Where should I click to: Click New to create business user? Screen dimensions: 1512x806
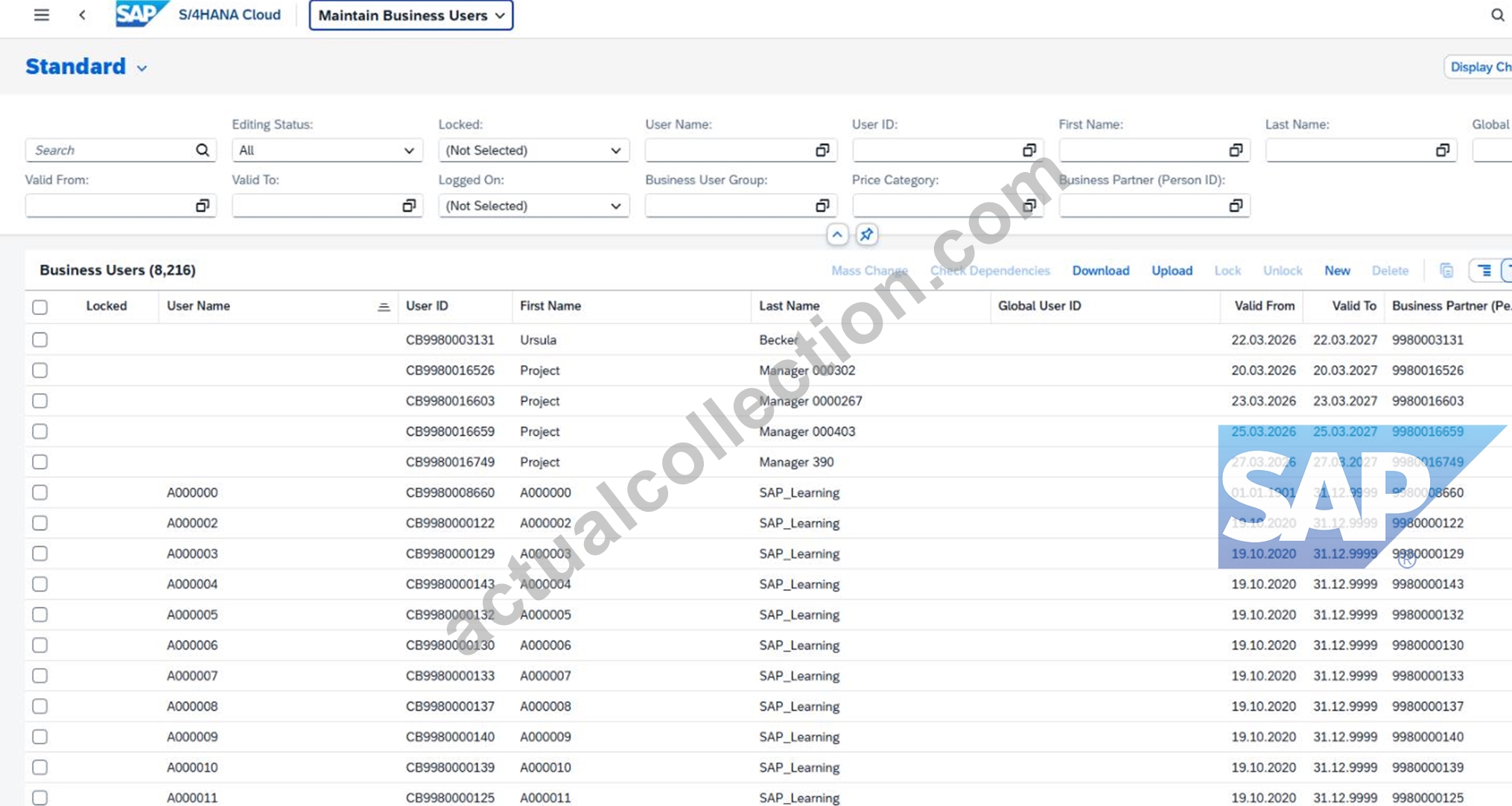coord(1337,270)
